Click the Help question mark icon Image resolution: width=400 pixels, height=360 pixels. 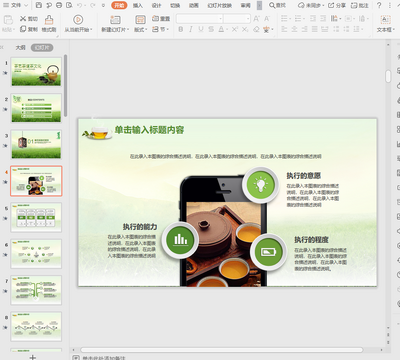(x=379, y=5)
